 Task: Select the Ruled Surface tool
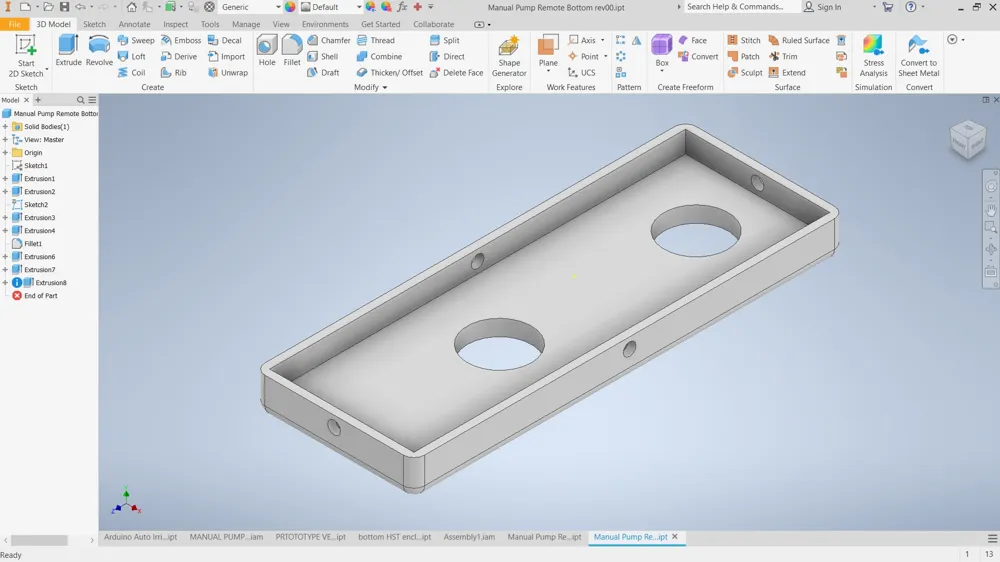799,40
